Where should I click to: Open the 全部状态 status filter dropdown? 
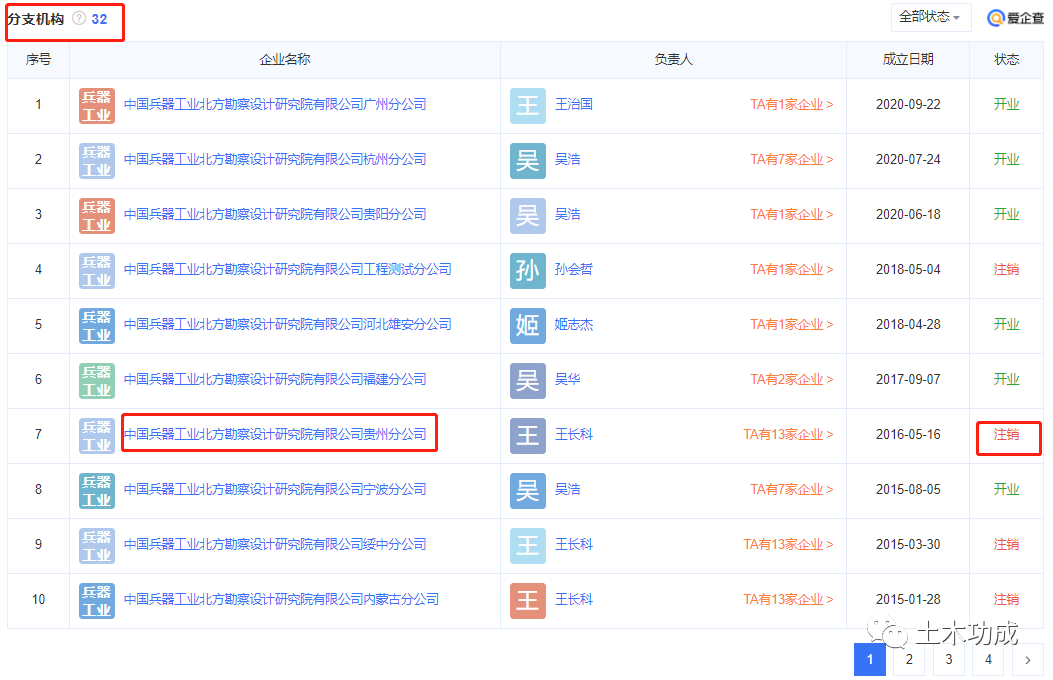(x=930, y=17)
